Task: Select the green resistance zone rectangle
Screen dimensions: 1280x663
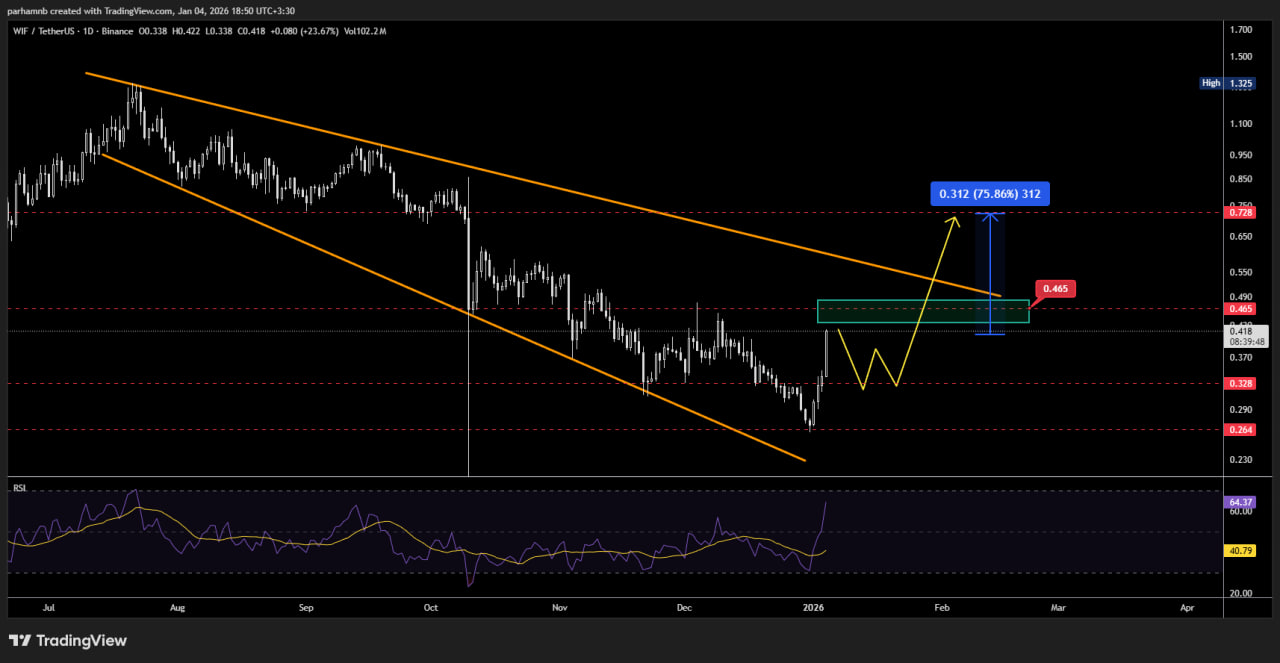Action: (922, 311)
